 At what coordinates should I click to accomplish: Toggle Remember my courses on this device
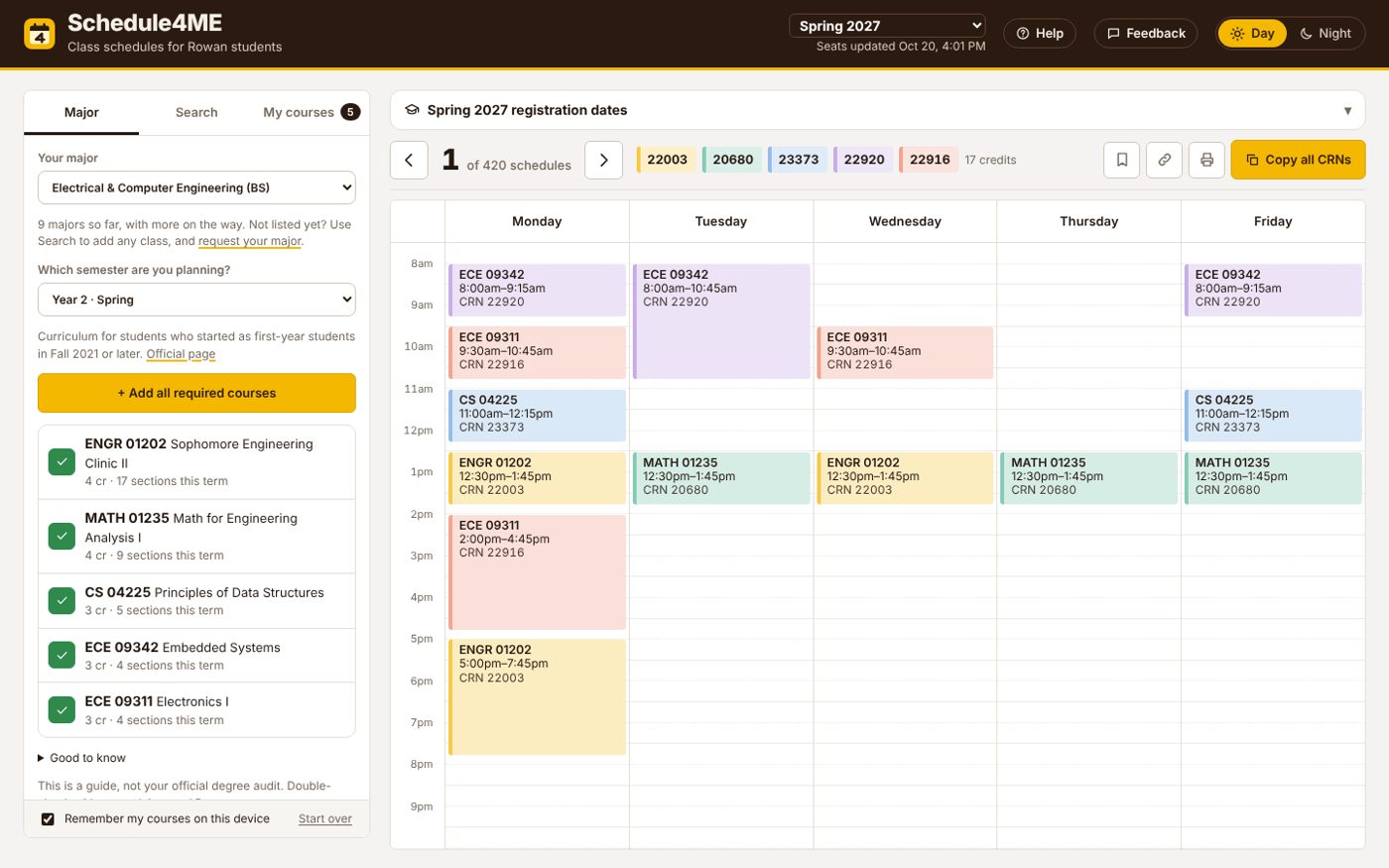pyautogui.click(x=48, y=819)
